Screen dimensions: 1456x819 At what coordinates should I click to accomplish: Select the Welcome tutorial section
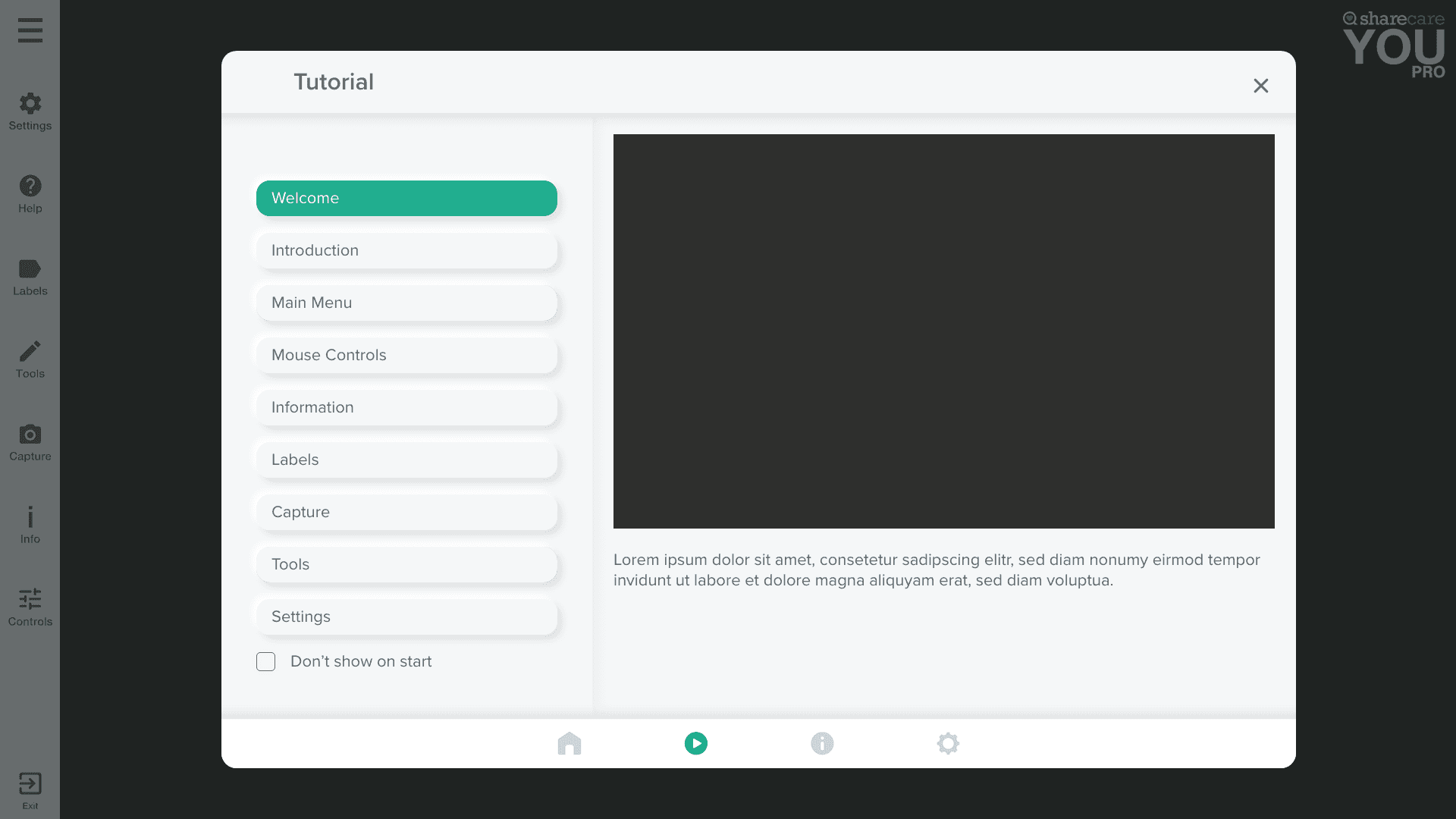[x=406, y=199]
